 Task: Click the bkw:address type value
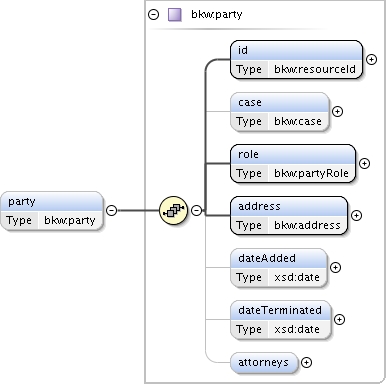(x=307, y=225)
